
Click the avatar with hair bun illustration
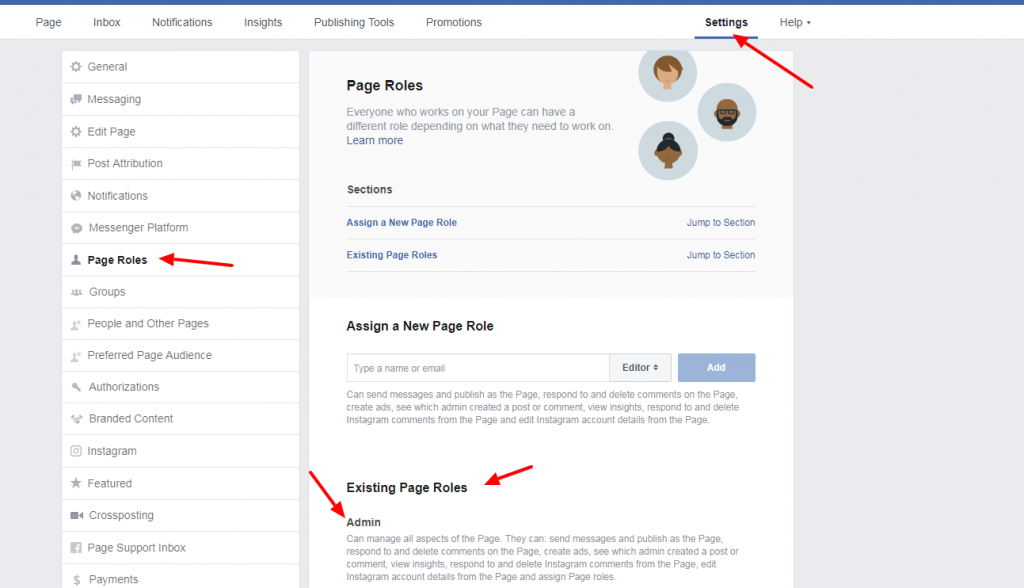pos(668,150)
